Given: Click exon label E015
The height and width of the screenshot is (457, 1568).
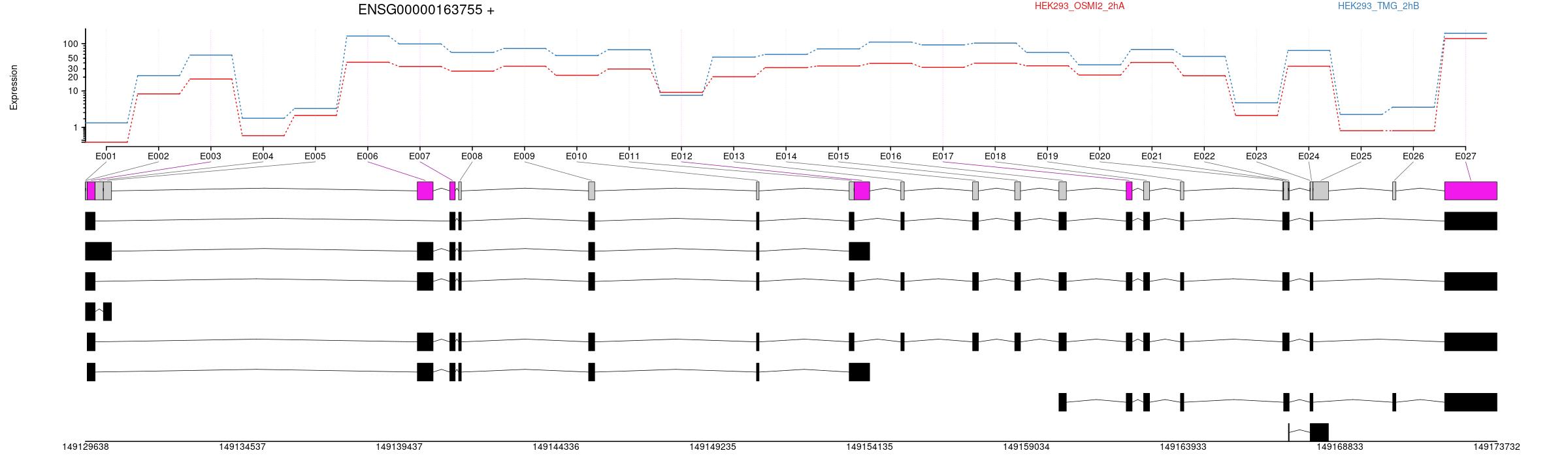Looking at the screenshot, I should tap(838, 156).
